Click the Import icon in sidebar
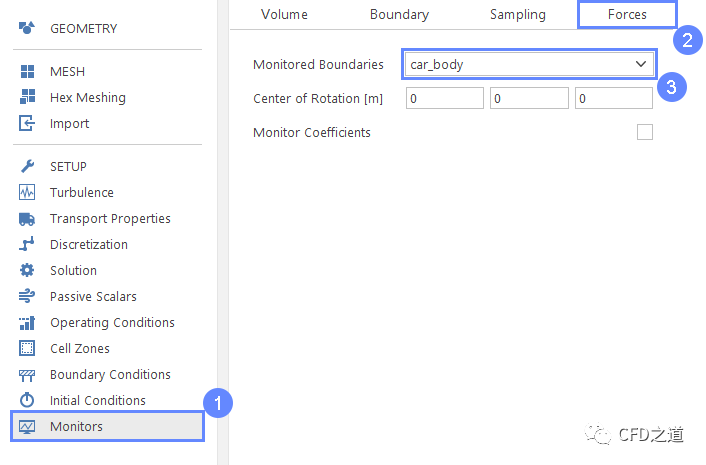Viewport: 706px width, 465px height. coord(27,124)
